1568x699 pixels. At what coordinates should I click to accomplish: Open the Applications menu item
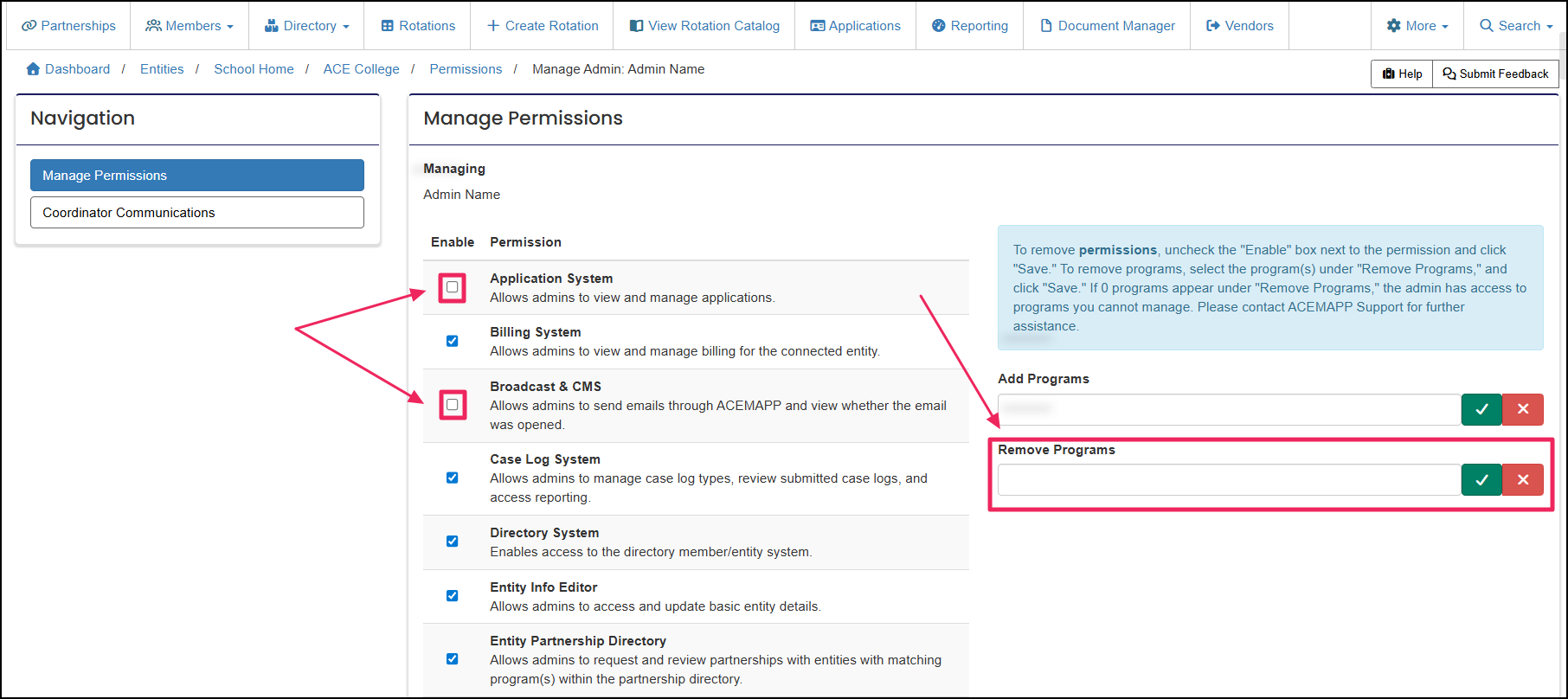pyautogui.click(x=855, y=26)
